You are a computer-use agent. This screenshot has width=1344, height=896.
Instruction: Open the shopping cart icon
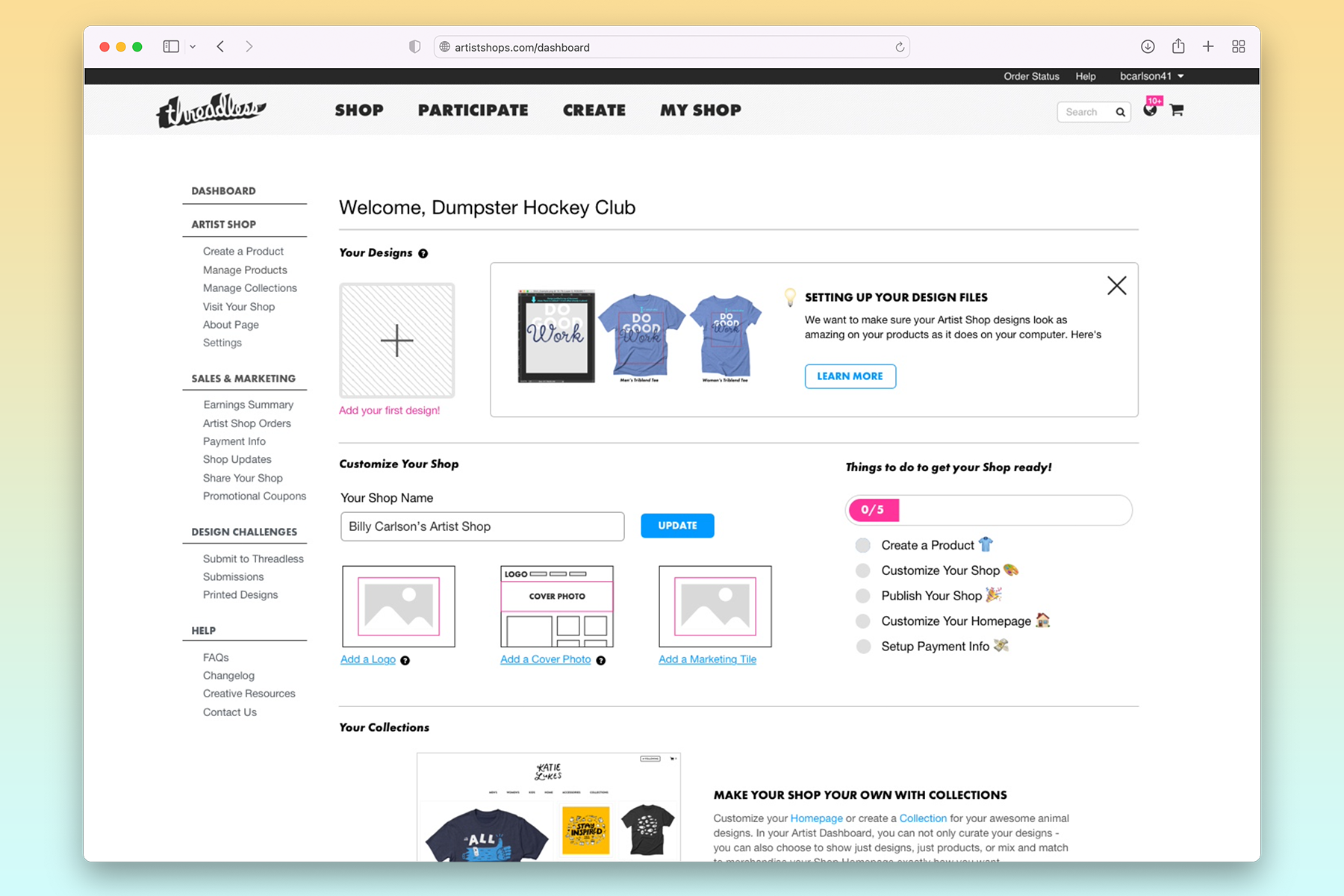coord(1177,111)
